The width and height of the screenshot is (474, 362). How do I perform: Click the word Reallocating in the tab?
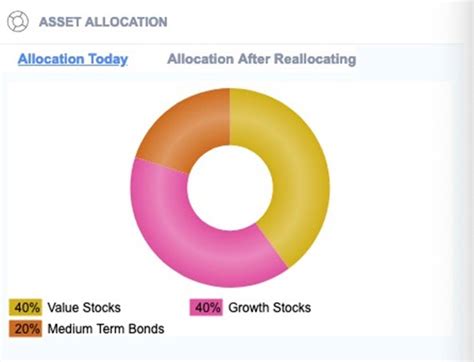pos(315,59)
